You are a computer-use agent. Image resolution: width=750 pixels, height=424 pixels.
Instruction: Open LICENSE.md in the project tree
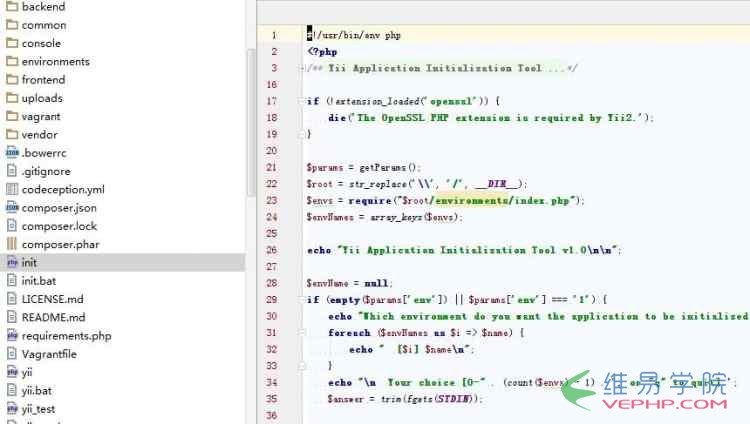[53, 299]
